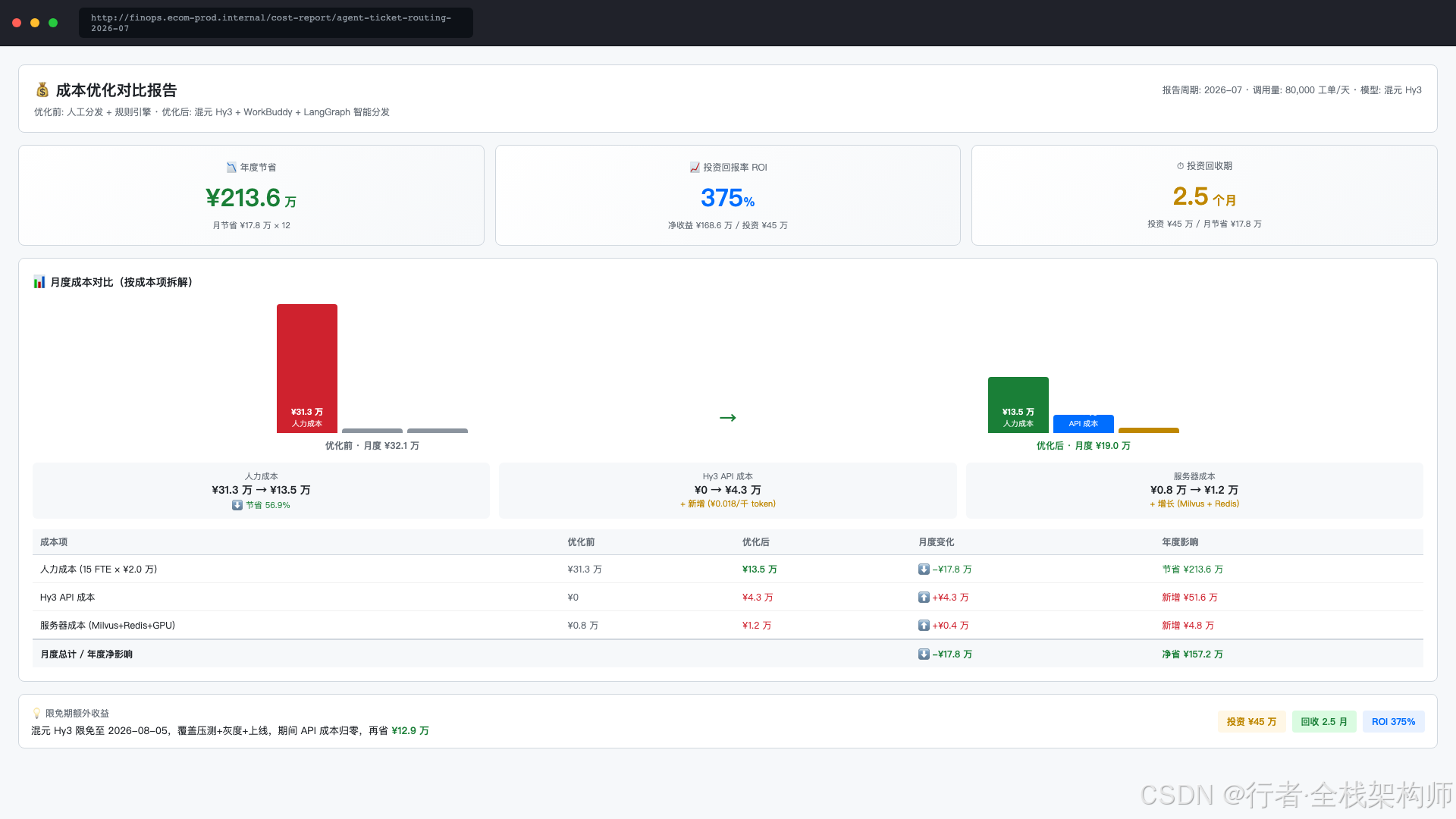Image resolution: width=1456 pixels, height=819 pixels.
Task: Select the 年度影响 column header
Action: [x=1181, y=542]
